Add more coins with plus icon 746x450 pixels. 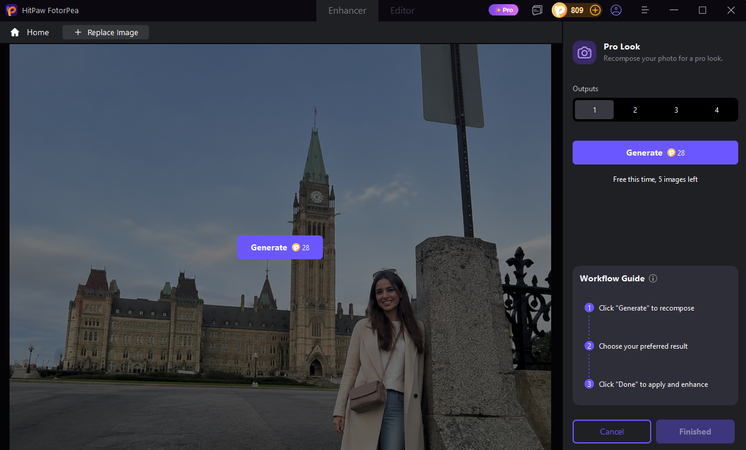click(x=595, y=10)
